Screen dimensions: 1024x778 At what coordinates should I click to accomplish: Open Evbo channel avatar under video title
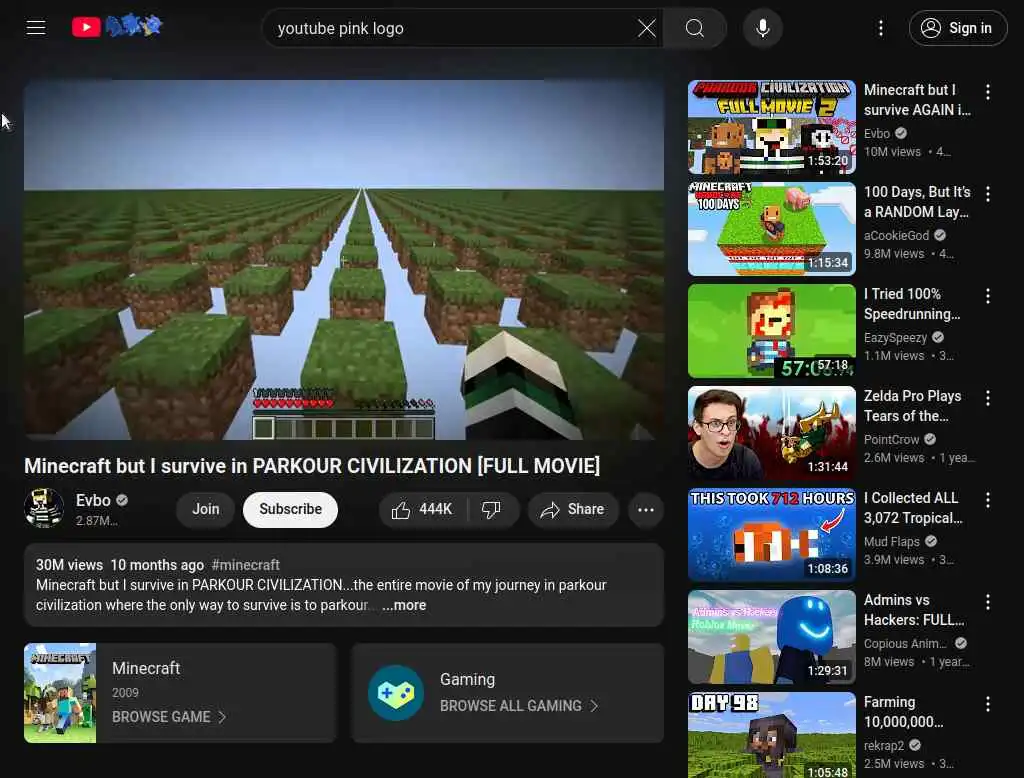(44, 508)
